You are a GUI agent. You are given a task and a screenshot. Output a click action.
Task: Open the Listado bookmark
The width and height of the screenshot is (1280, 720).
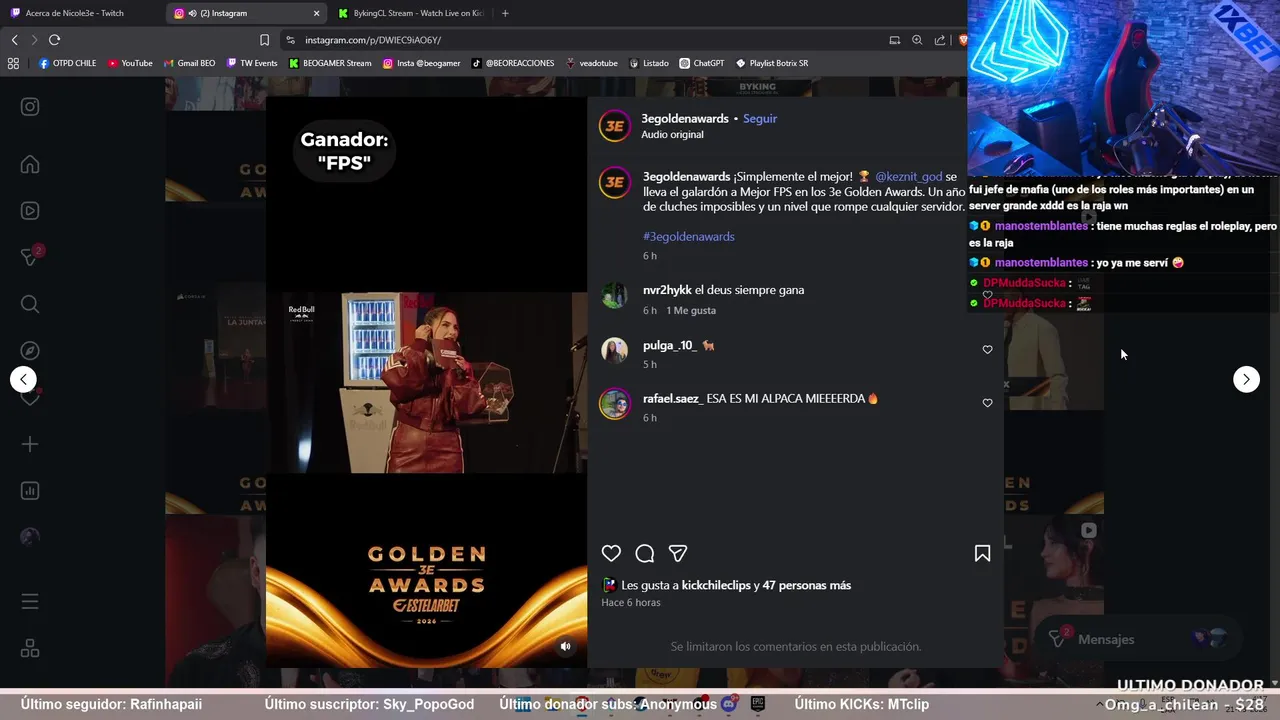(648, 63)
